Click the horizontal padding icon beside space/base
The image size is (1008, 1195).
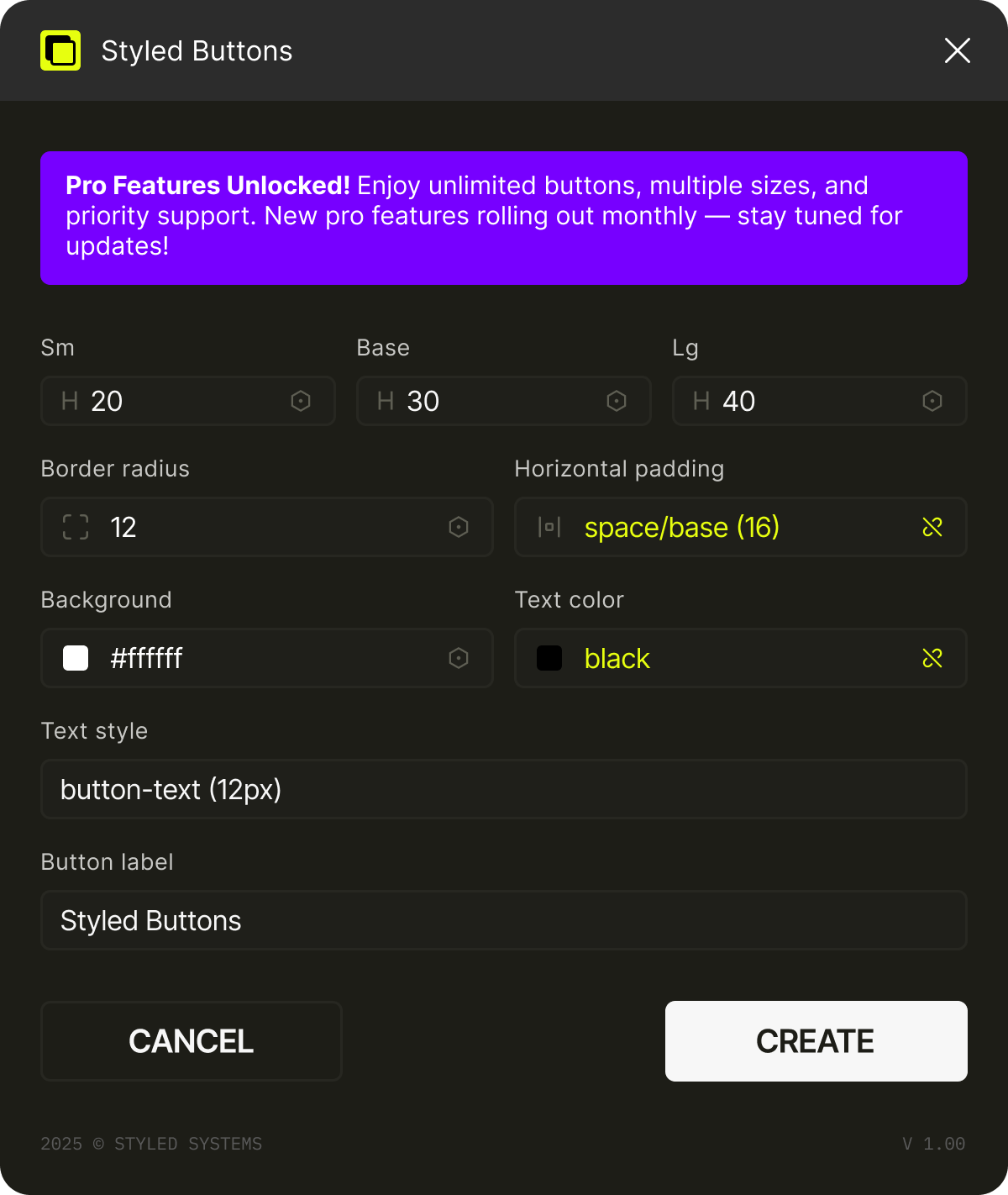[x=548, y=527]
